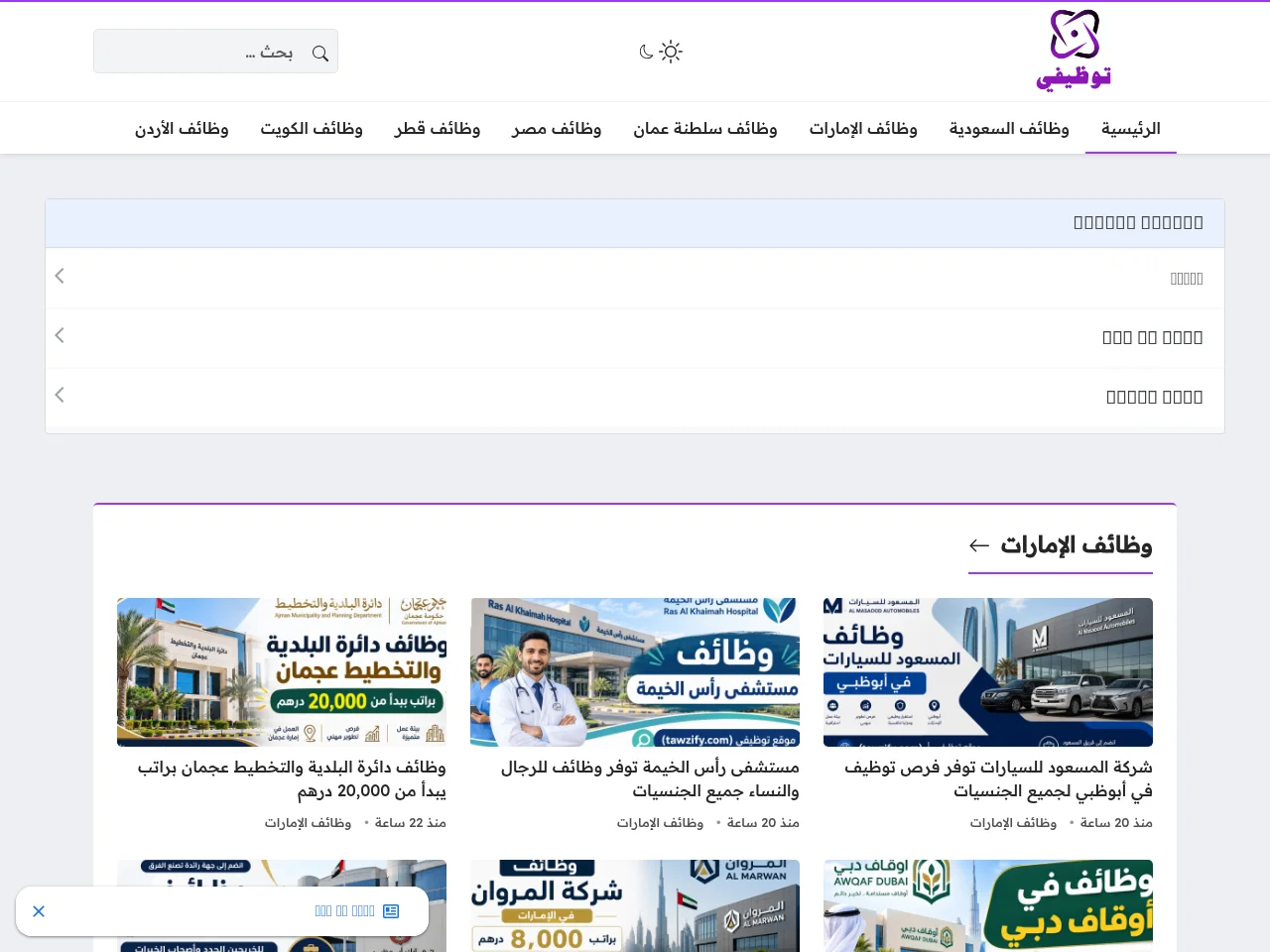Click the Tawzify site logo
The width and height of the screenshot is (1270, 952).
[1074, 51]
